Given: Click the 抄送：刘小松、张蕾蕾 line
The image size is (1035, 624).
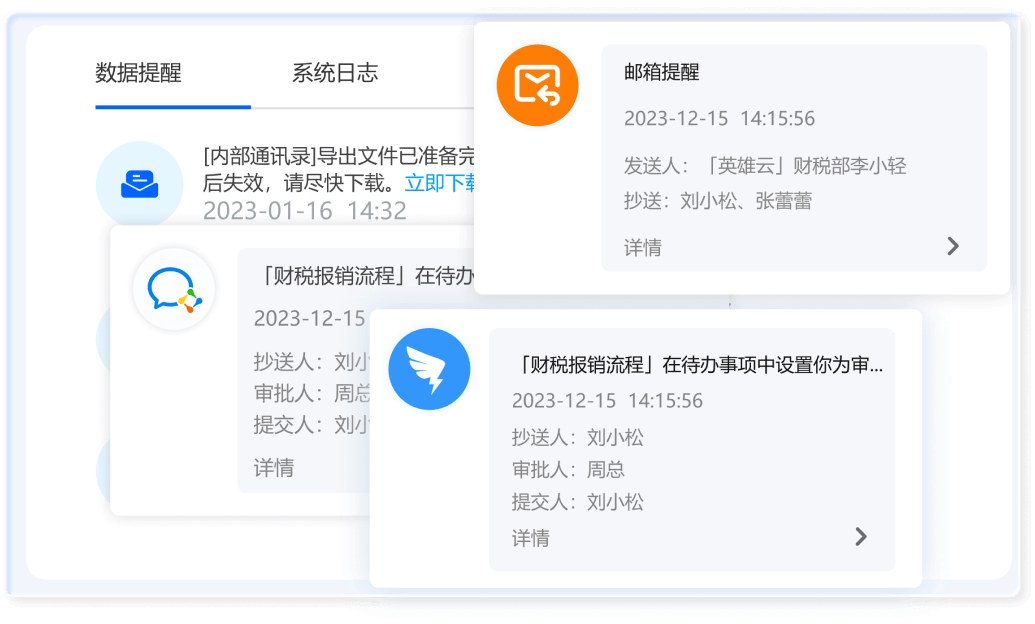Looking at the screenshot, I should 718,201.
